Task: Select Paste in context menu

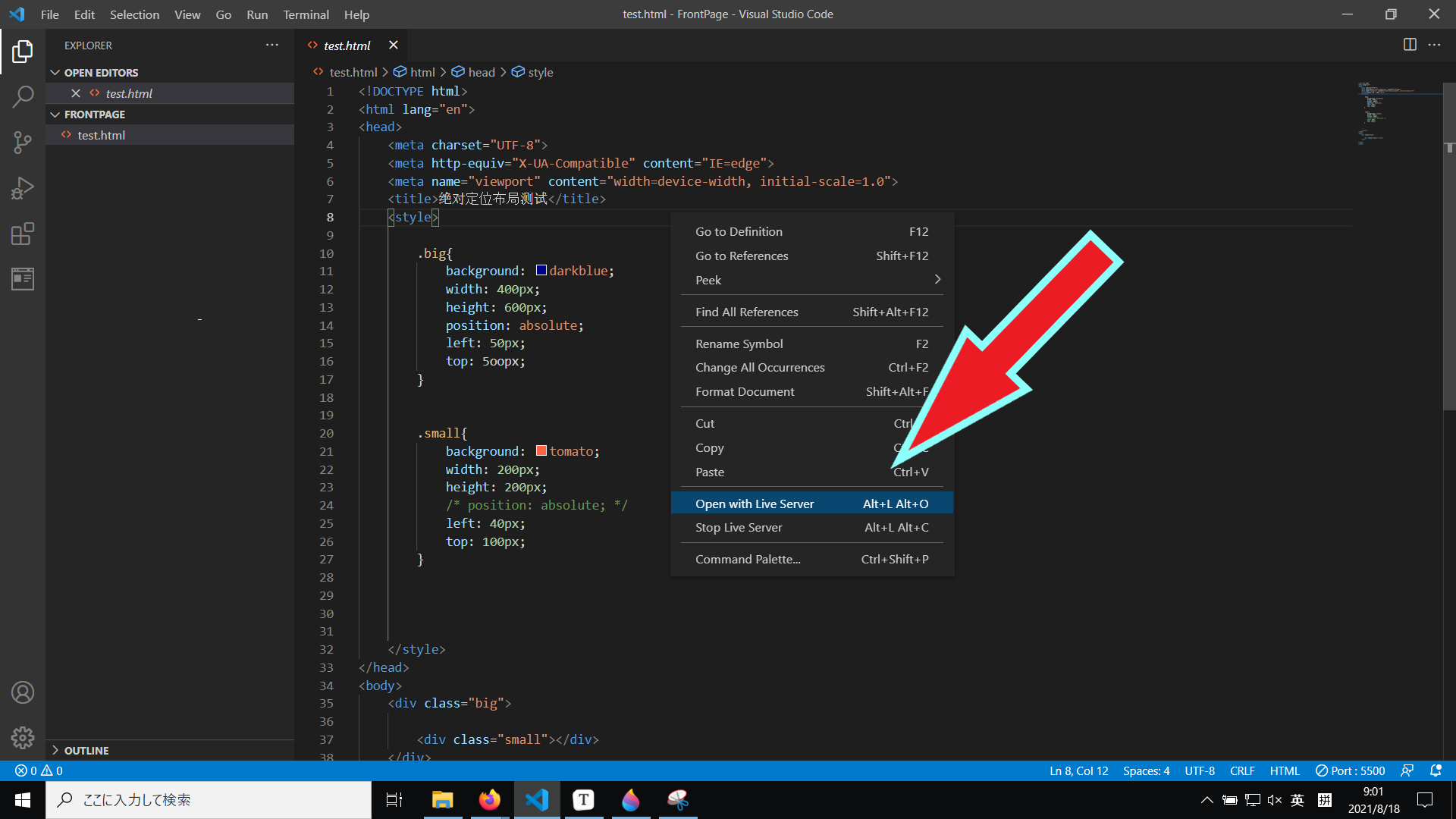Action: [811, 472]
